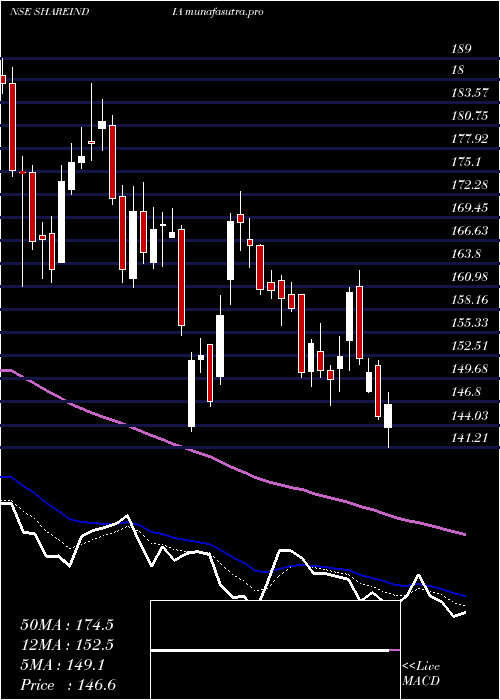Select the 141.21 price axis label
Image resolution: width=500 pixels, height=700 pixels.
469,438
